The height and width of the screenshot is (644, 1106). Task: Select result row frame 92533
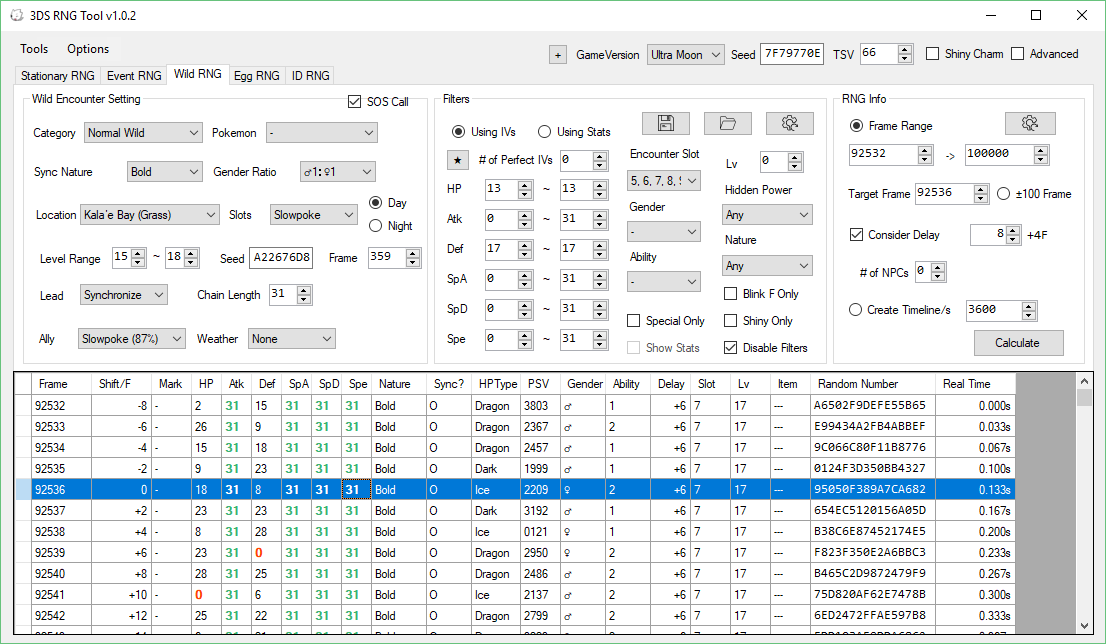point(515,427)
